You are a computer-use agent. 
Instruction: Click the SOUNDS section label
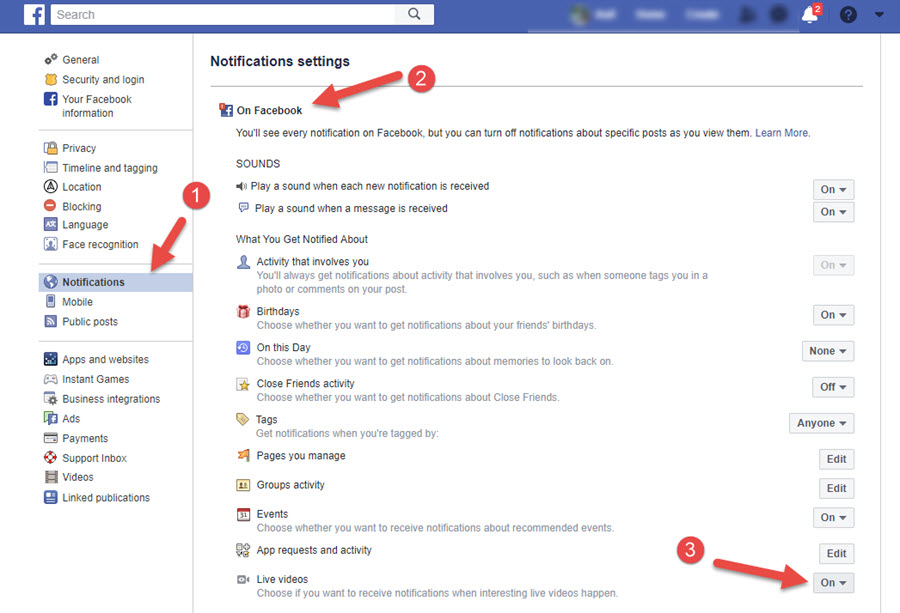[x=258, y=164]
